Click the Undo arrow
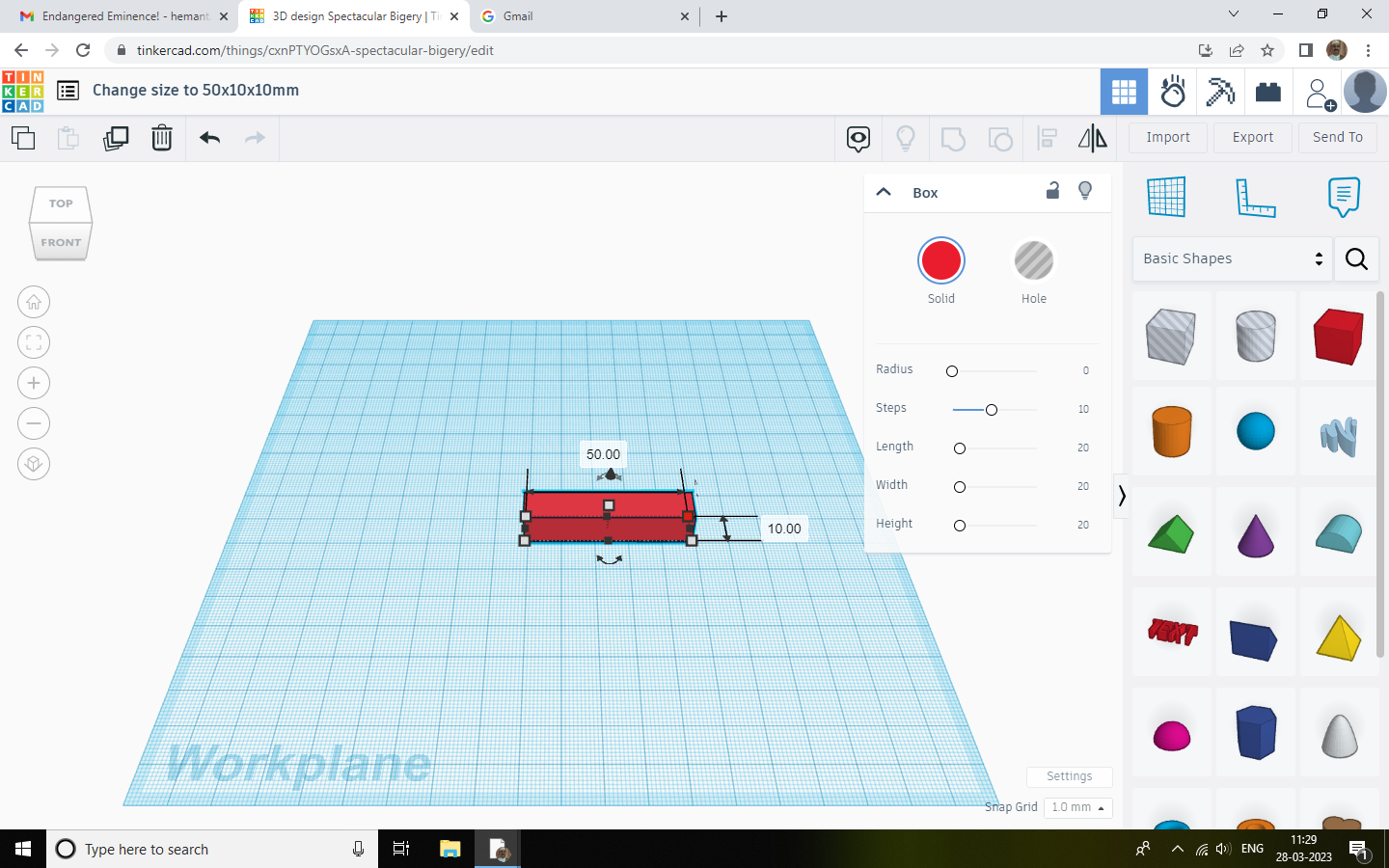The image size is (1389, 868). (209, 138)
